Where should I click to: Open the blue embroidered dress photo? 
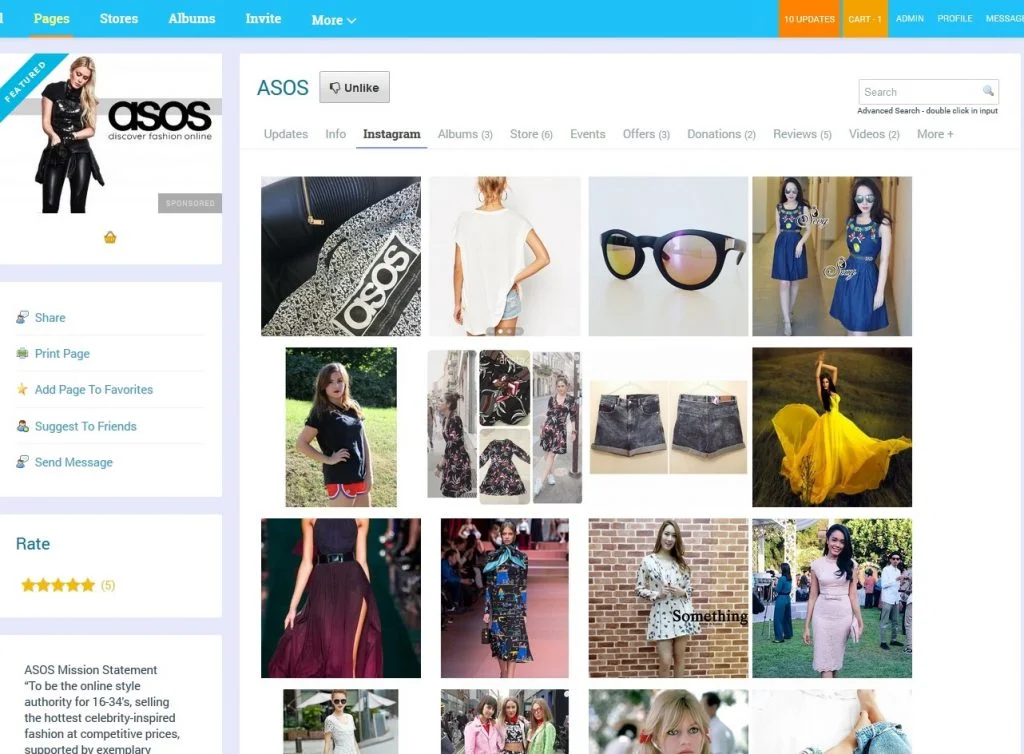pyautogui.click(x=832, y=256)
